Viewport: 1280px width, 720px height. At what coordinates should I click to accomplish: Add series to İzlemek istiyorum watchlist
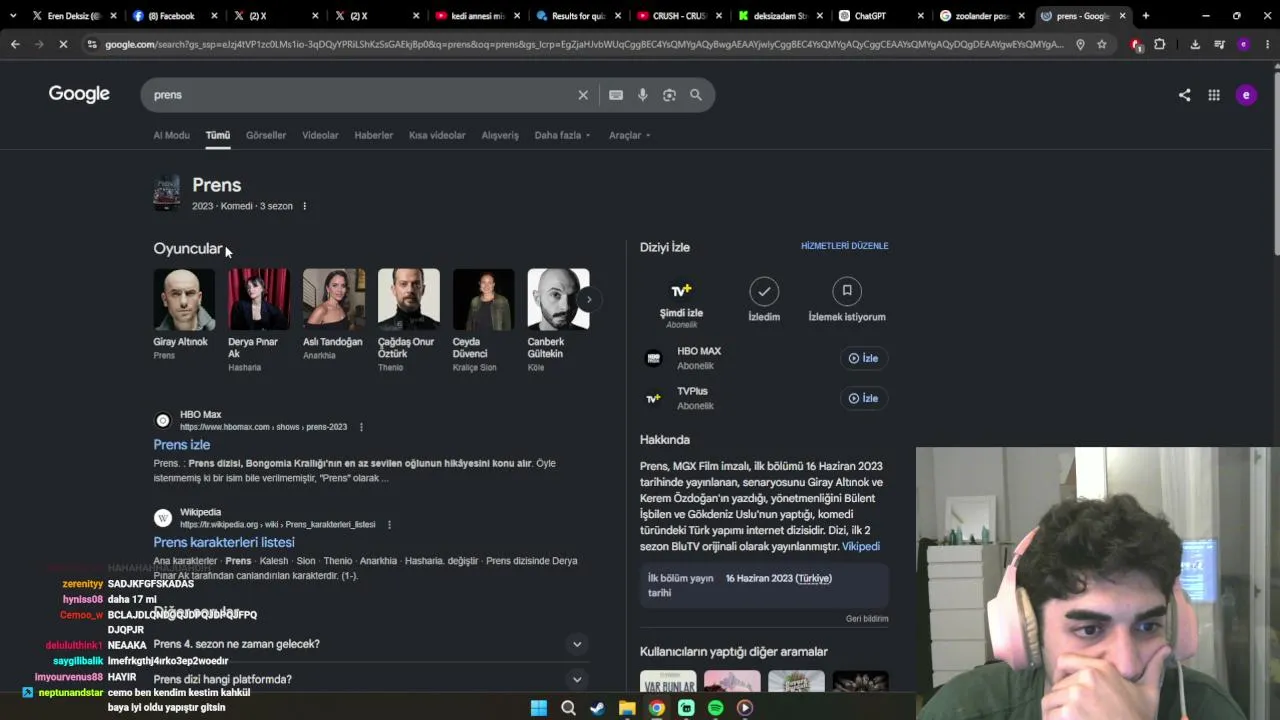(x=847, y=299)
